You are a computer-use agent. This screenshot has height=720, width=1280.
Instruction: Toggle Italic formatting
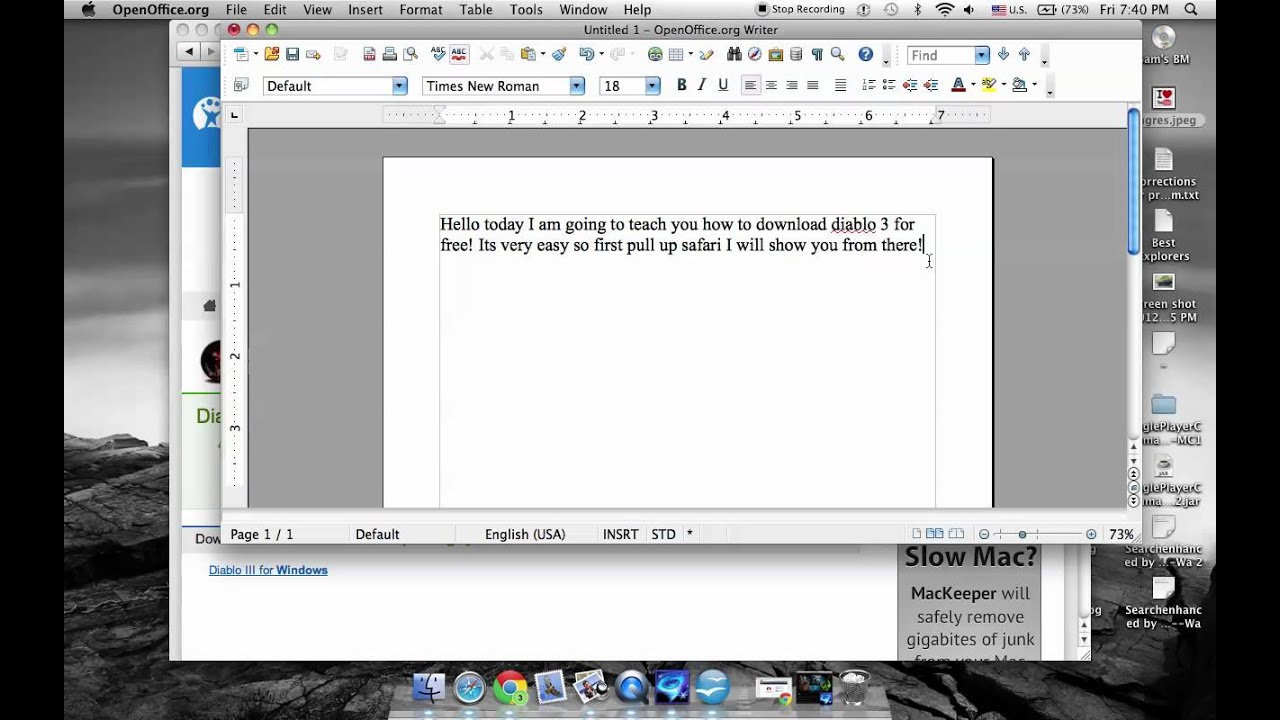[702, 85]
